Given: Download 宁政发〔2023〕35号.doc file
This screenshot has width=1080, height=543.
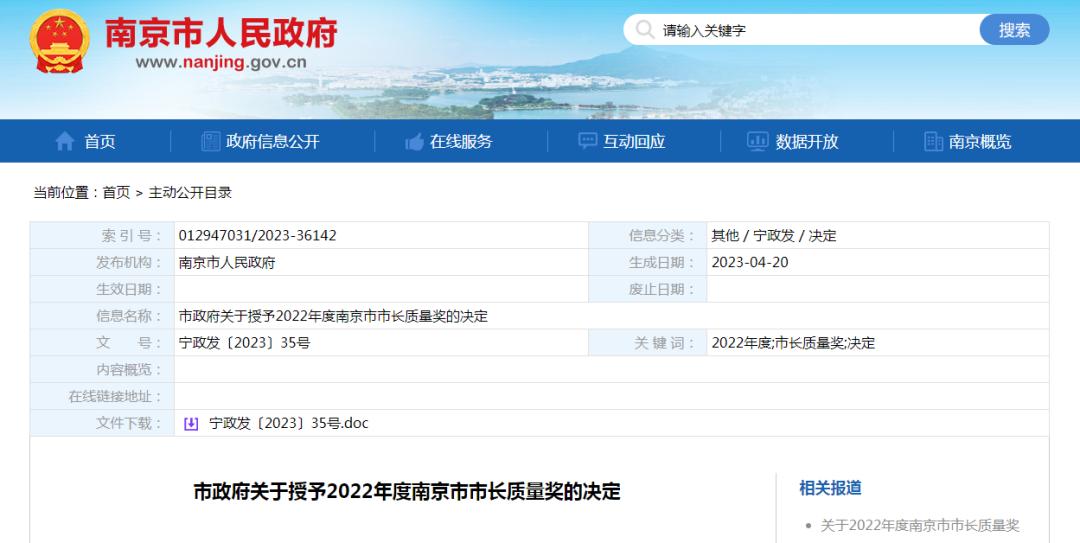Looking at the screenshot, I should (289, 423).
